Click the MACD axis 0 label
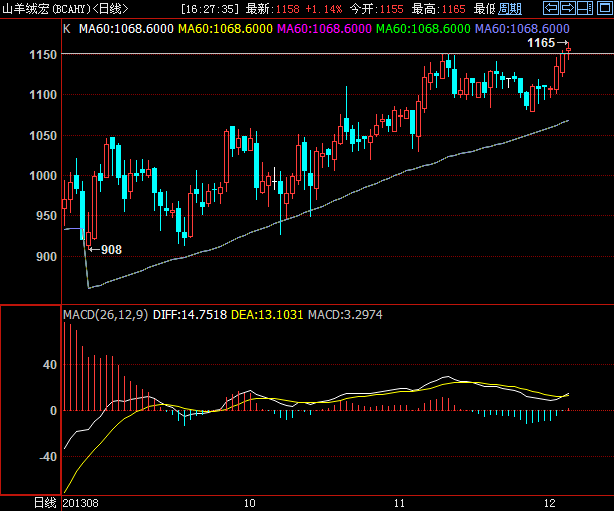 pos(53,411)
